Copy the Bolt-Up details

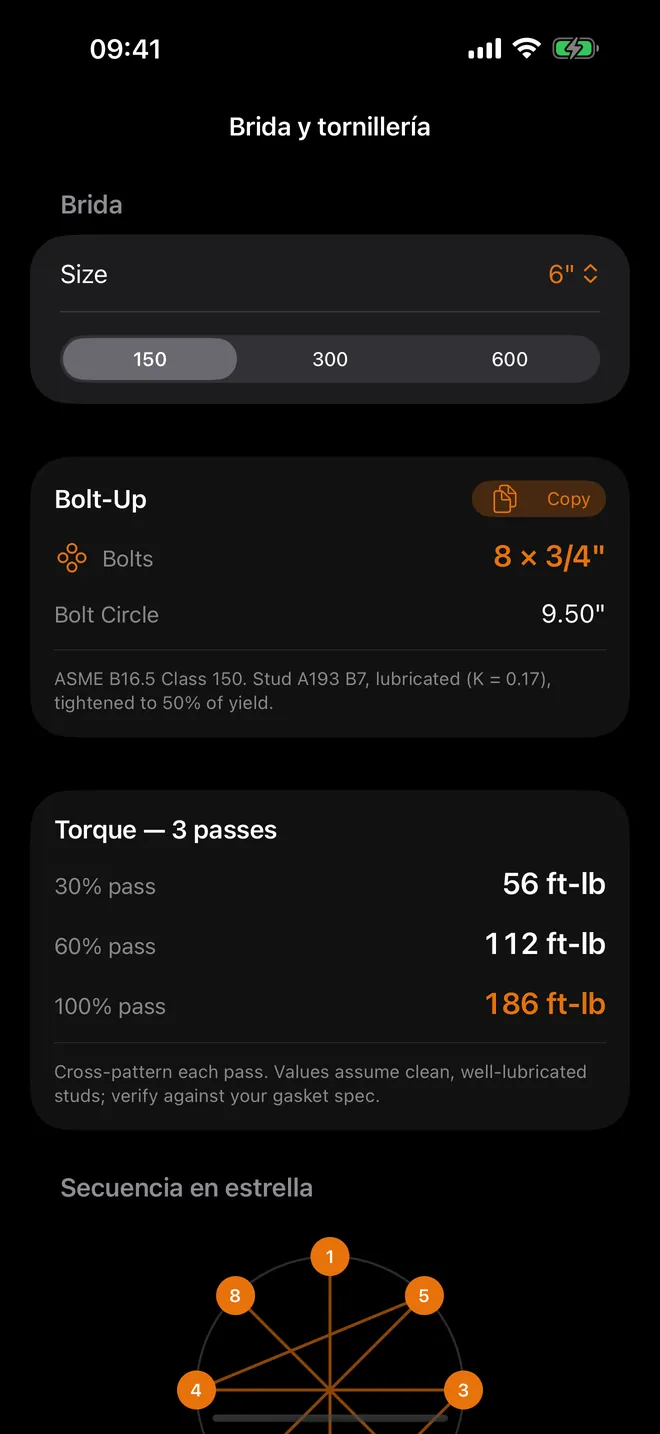pyautogui.click(x=539, y=499)
